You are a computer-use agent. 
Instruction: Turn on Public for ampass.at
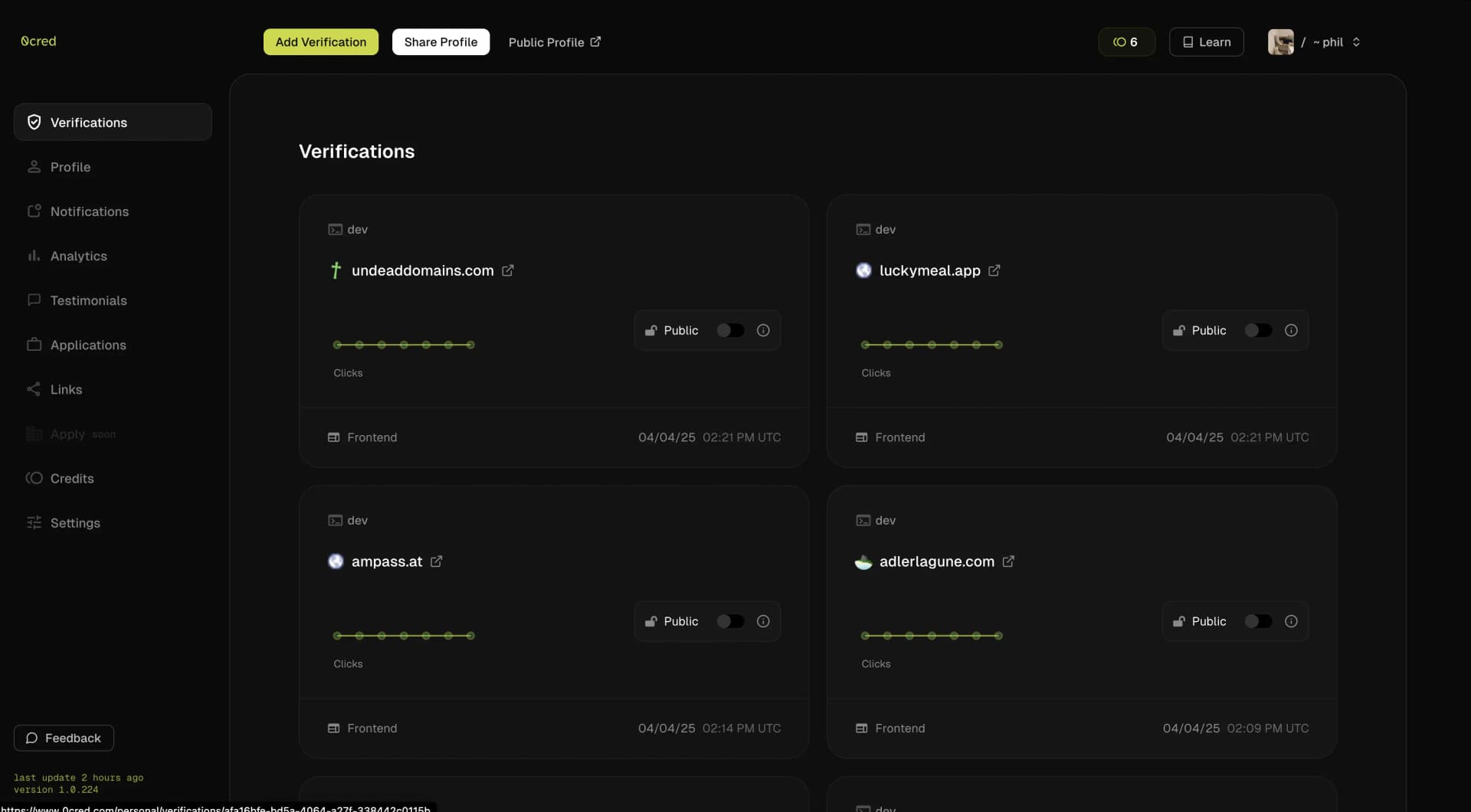(x=730, y=621)
